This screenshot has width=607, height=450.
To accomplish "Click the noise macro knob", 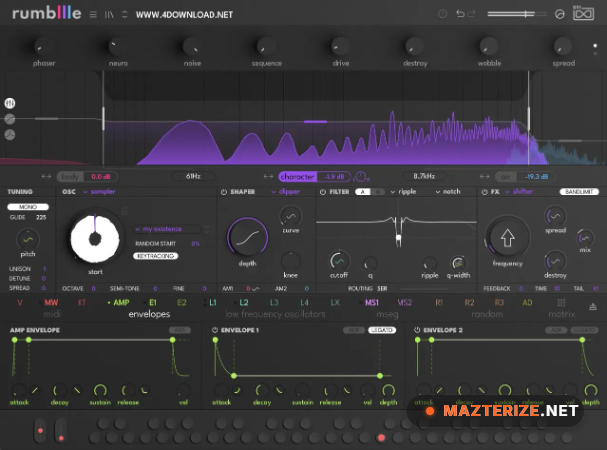I will click(x=191, y=47).
